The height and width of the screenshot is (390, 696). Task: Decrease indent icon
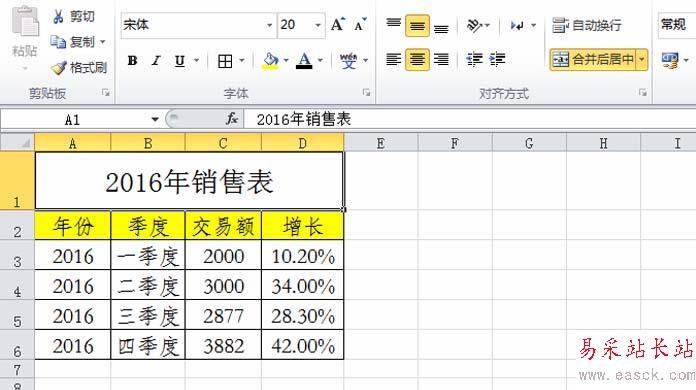tap(475, 59)
